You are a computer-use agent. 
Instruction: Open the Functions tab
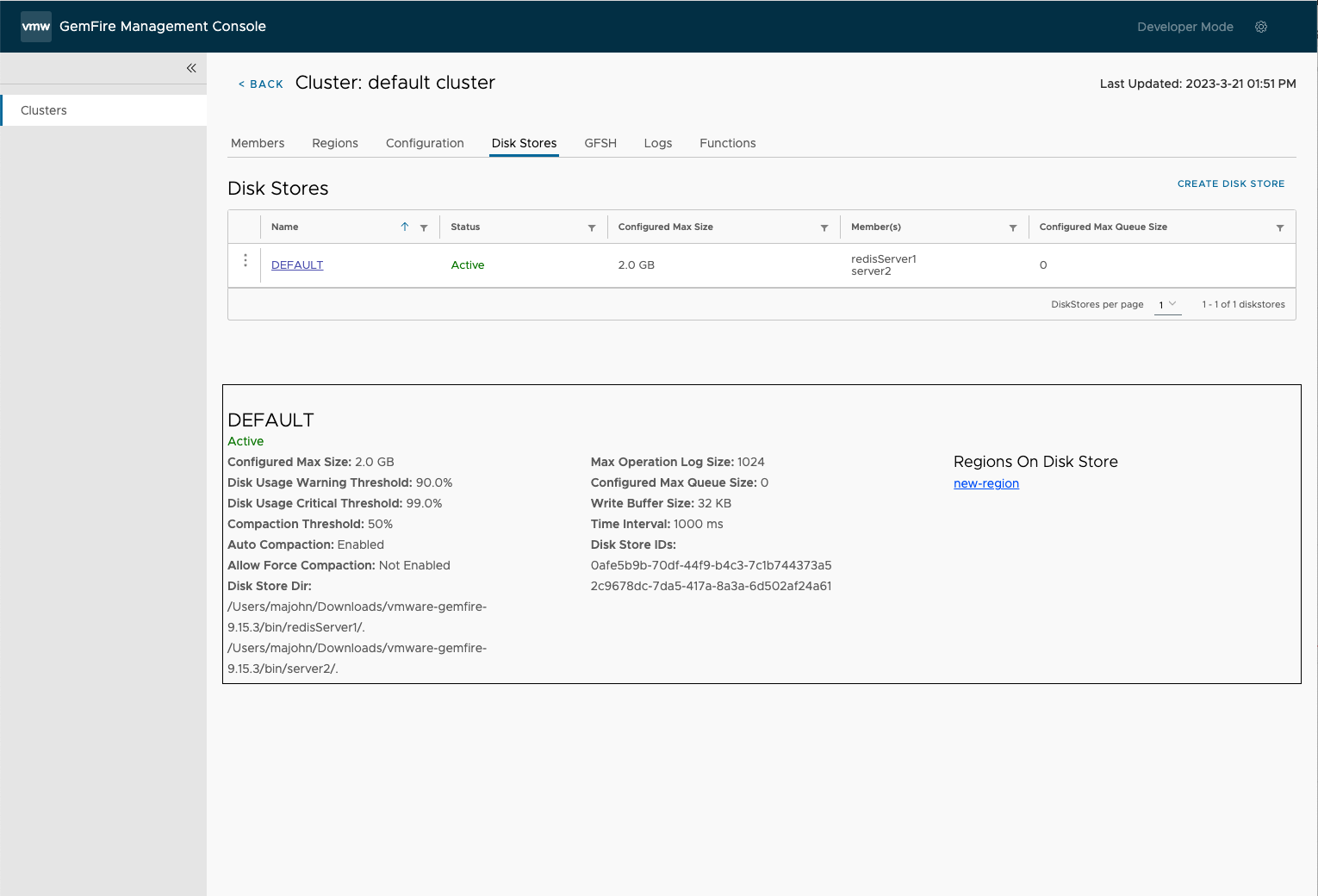[728, 143]
